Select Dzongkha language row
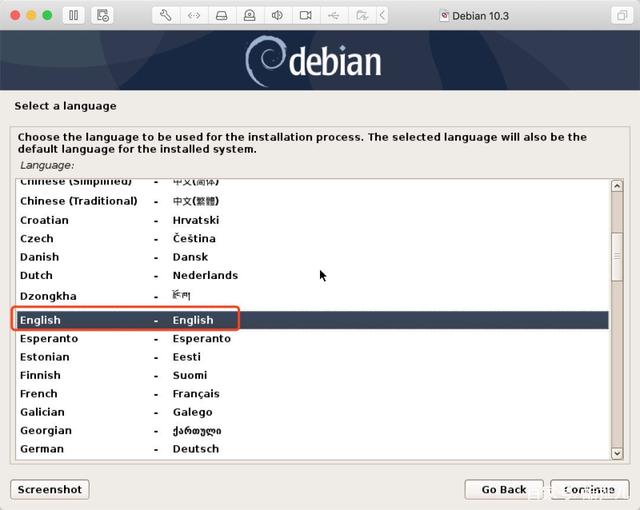This screenshot has width=640, height=510. [312, 296]
